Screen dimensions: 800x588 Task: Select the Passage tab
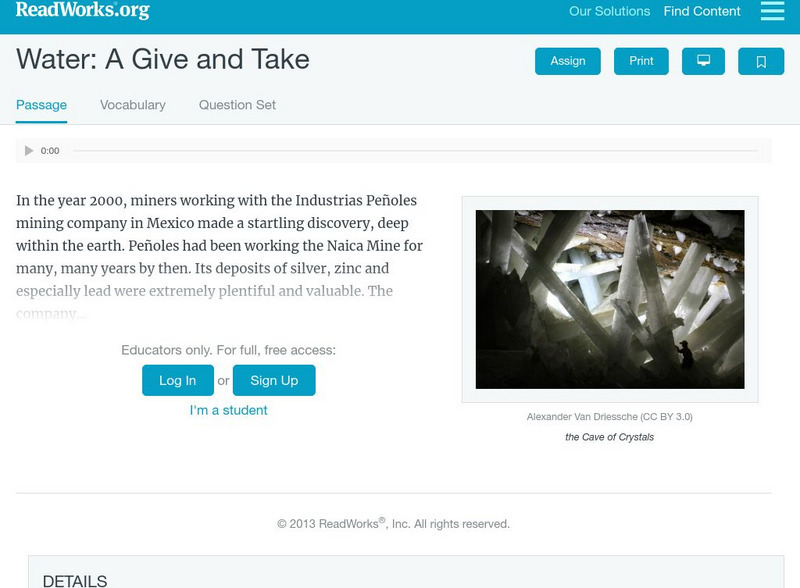point(41,105)
